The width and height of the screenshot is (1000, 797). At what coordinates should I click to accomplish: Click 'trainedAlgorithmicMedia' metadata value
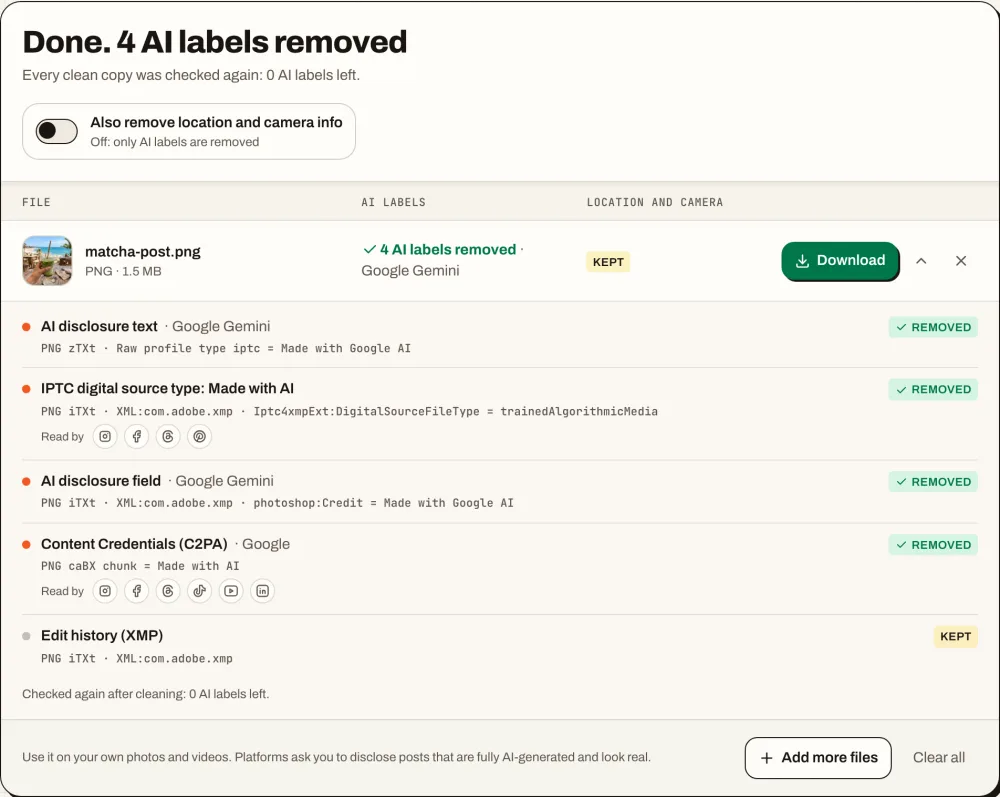[578, 411]
